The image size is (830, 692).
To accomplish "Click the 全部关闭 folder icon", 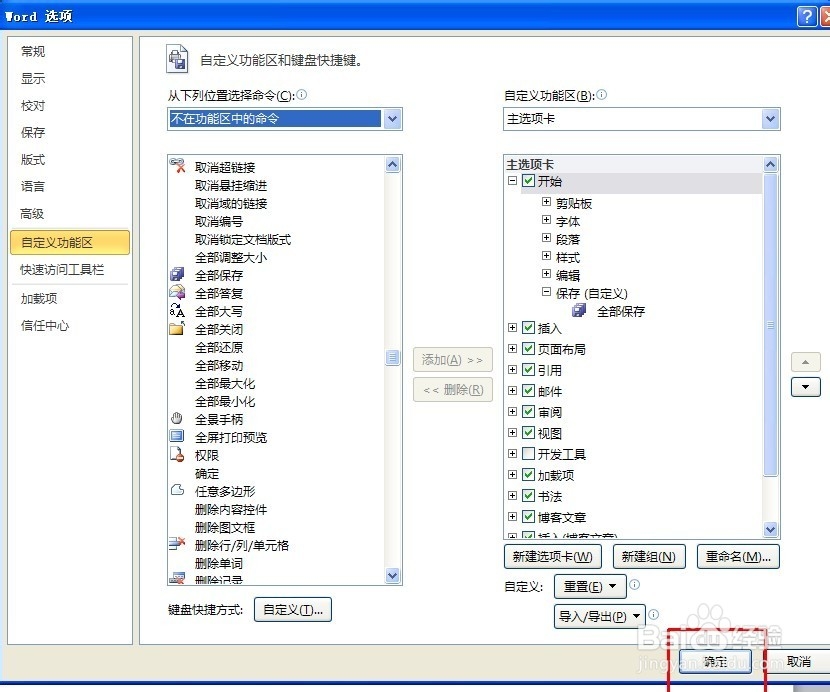I will point(177,328).
